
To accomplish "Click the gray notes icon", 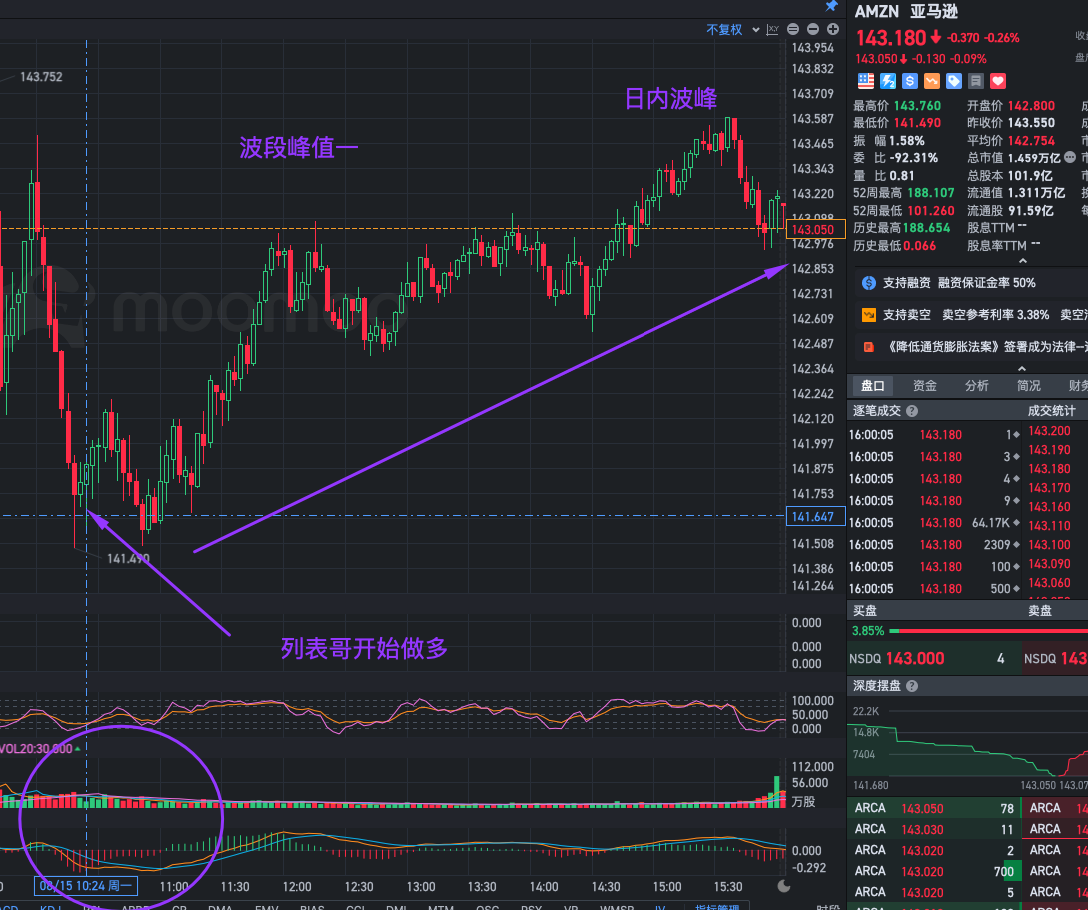I will point(976,81).
